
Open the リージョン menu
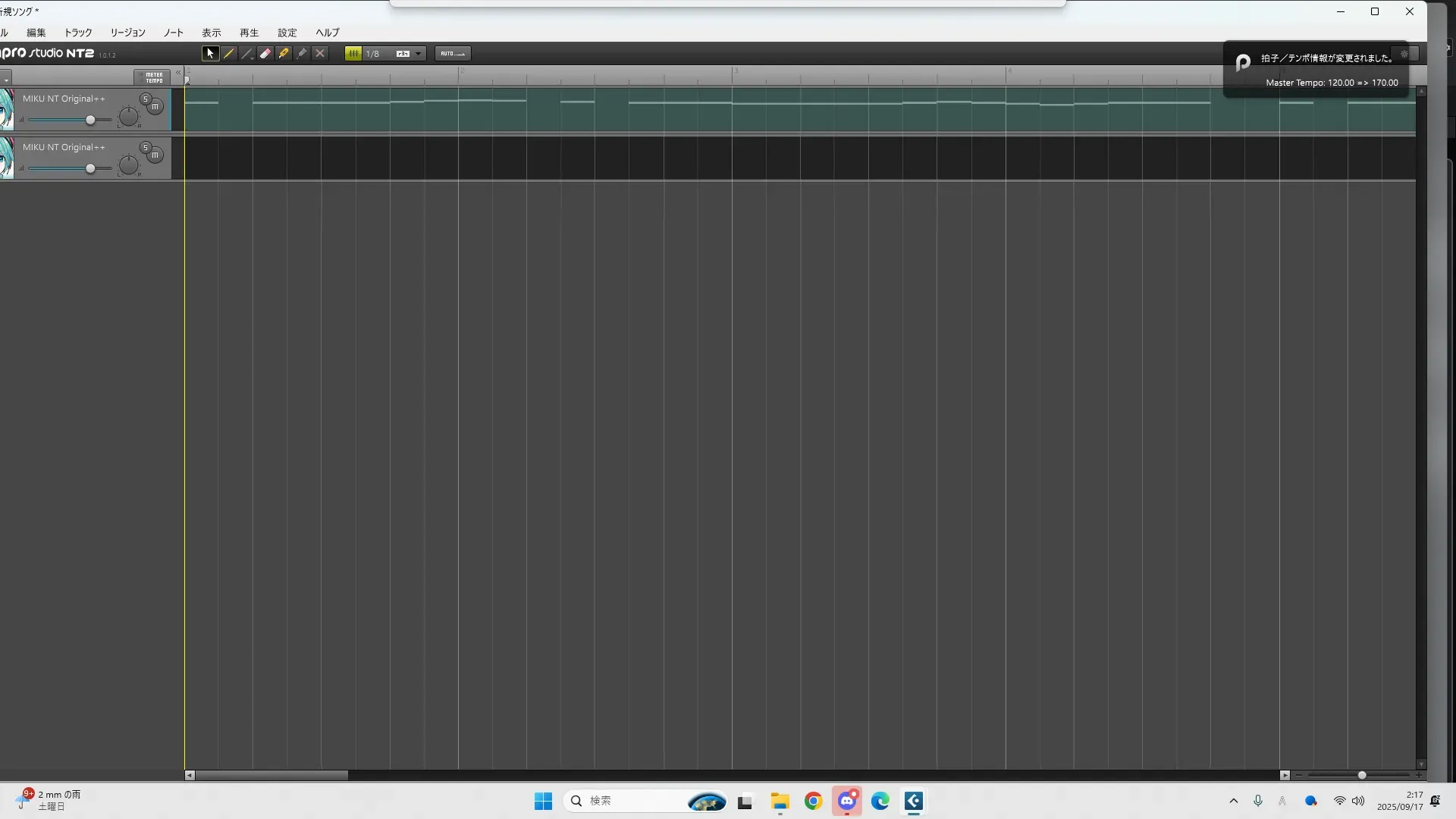click(x=127, y=33)
